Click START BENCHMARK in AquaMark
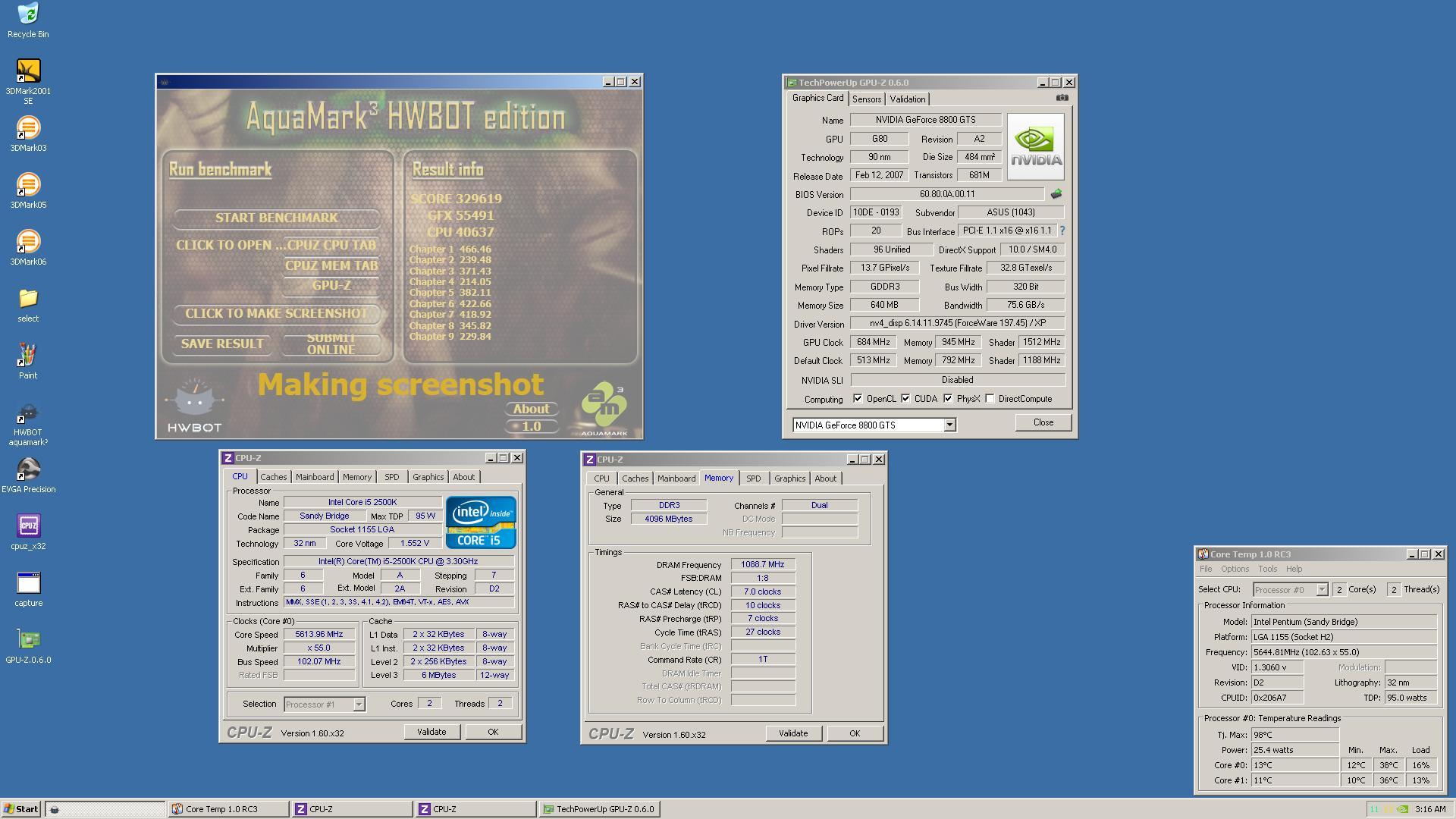This screenshot has height=819, width=1456. tap(277, 218)
